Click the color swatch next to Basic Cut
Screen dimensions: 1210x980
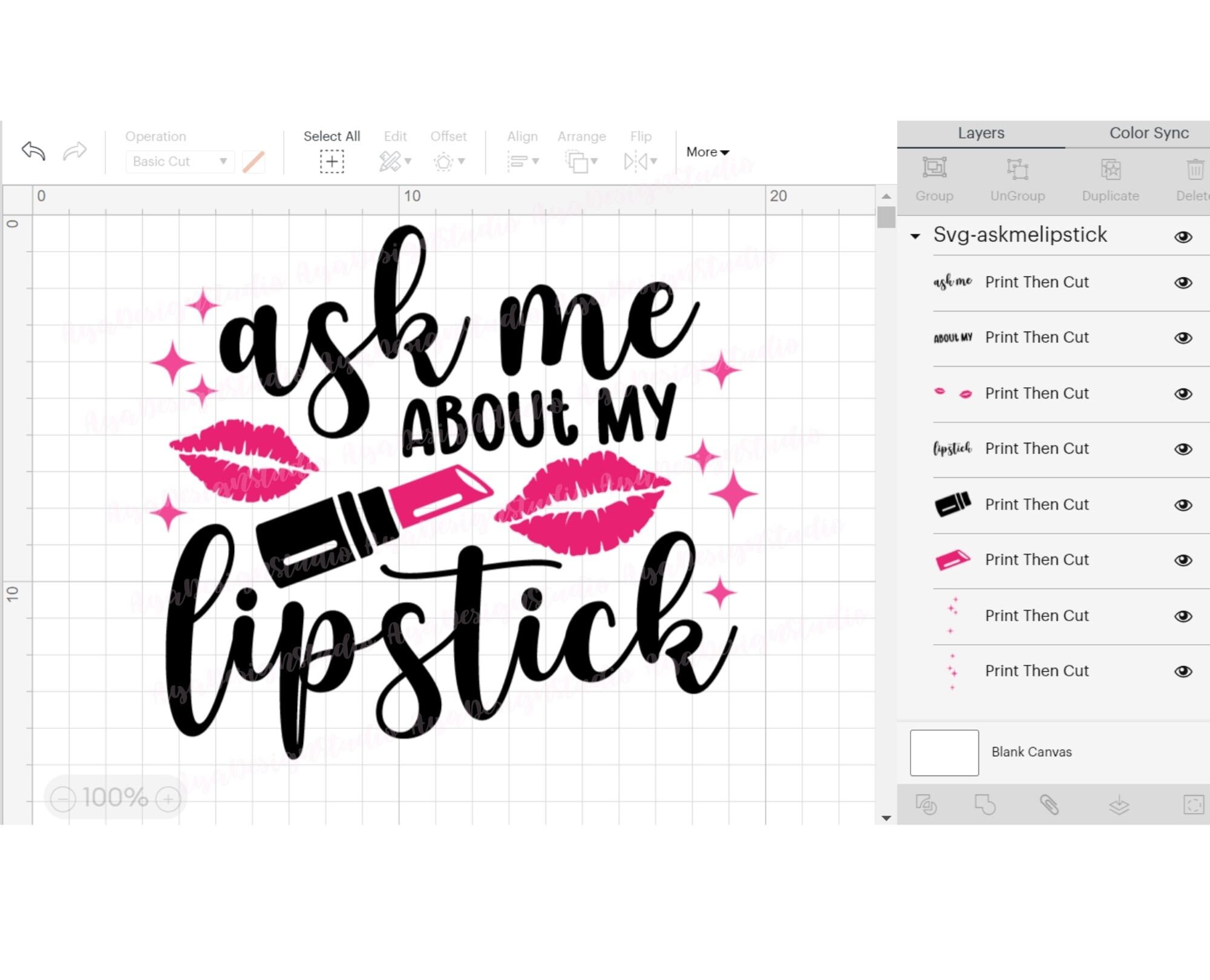point(253,162)
